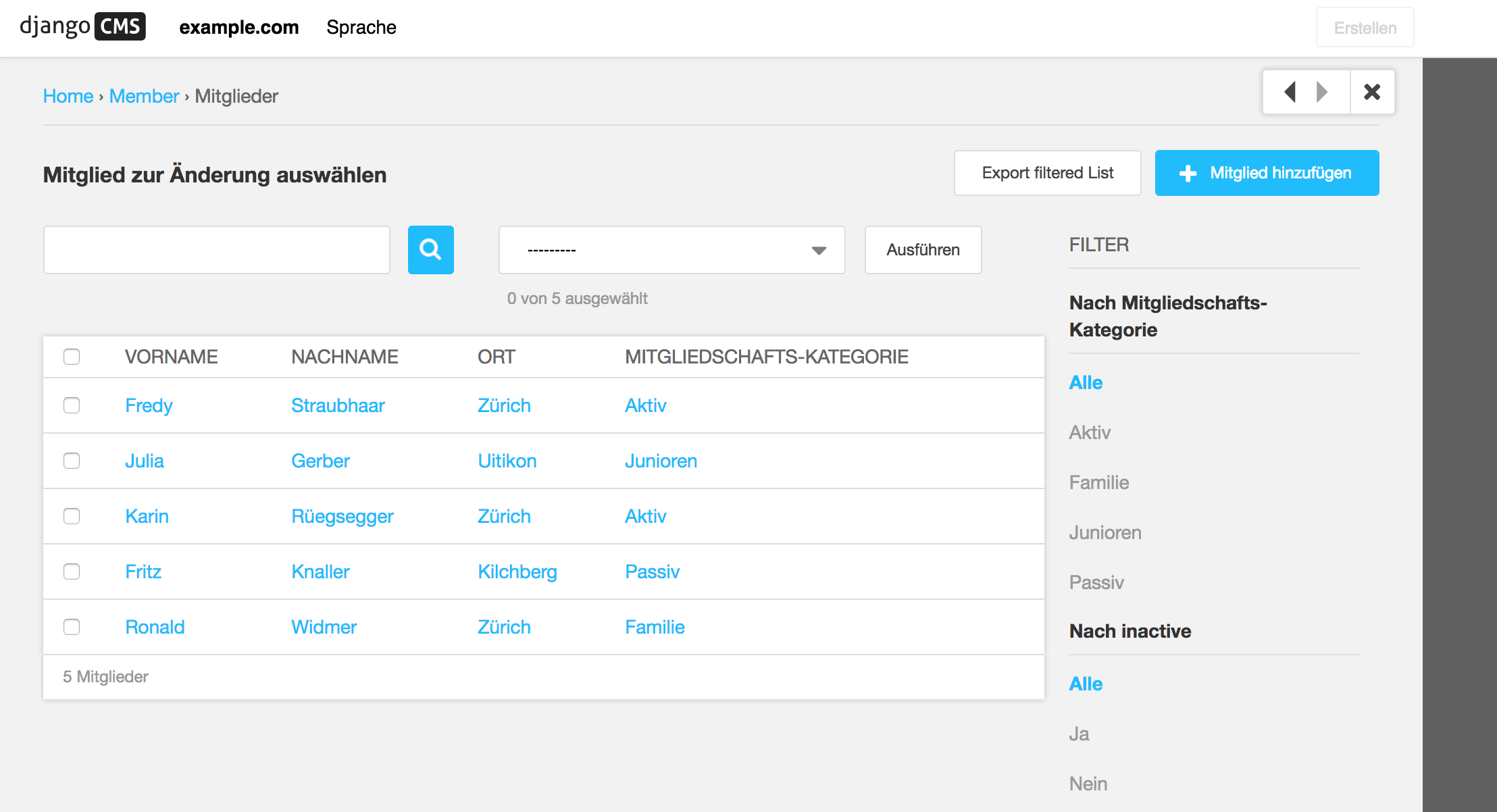The height and width of the screenshot is (812, 1497).
Task: Click surname Knaller
Action: pos(321,572)
